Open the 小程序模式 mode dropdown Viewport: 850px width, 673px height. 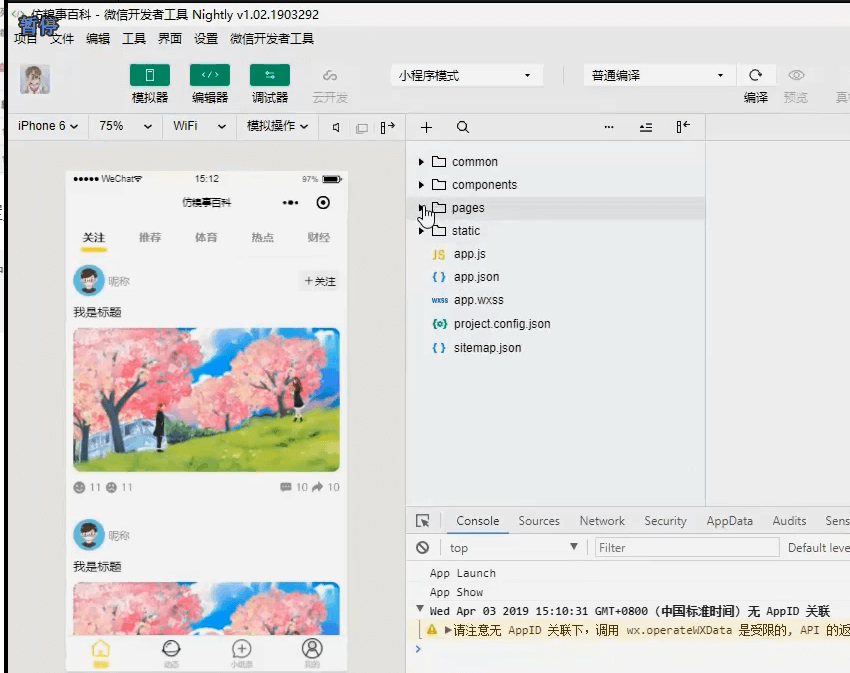click(467, 75)
